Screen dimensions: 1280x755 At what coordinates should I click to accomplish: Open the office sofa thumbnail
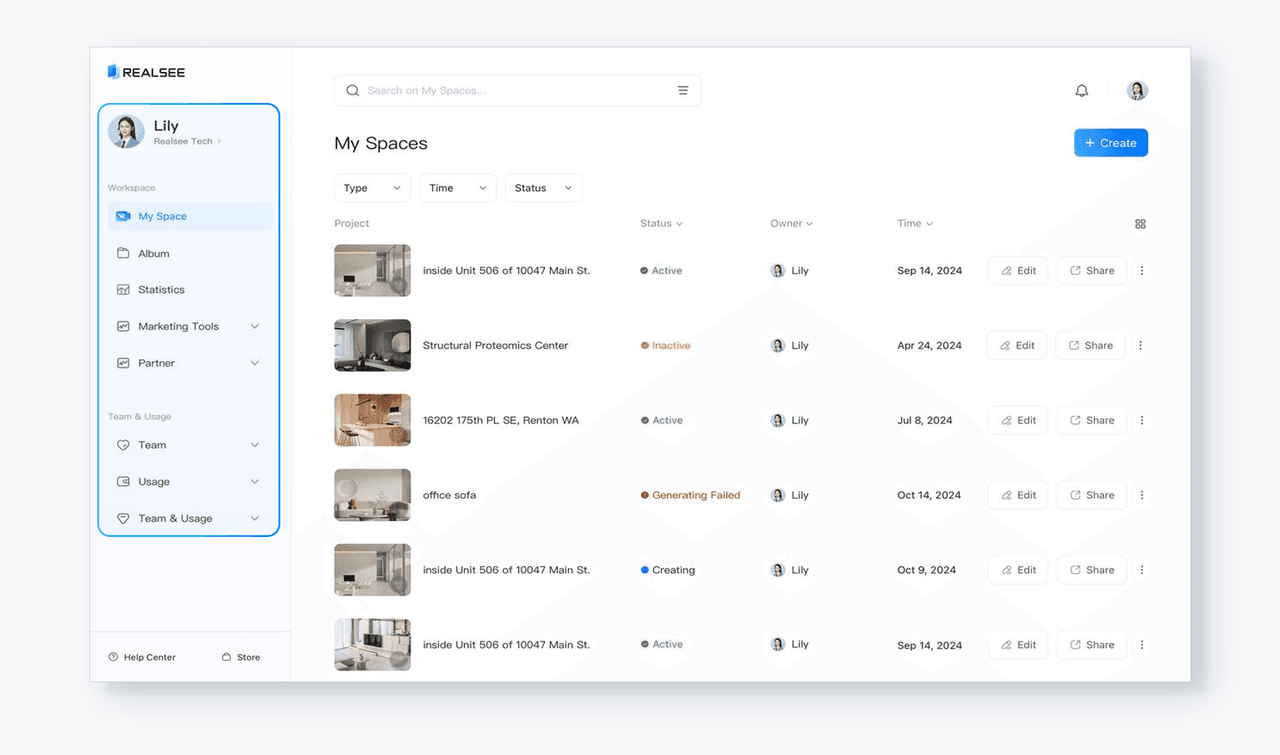(372, 495)
